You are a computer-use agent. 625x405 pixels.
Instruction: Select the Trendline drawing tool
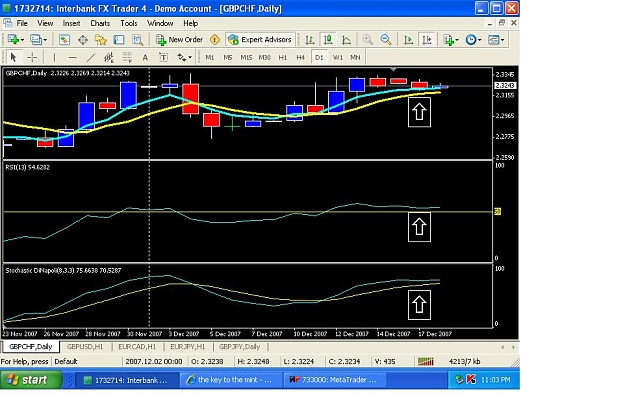point(91,57)
